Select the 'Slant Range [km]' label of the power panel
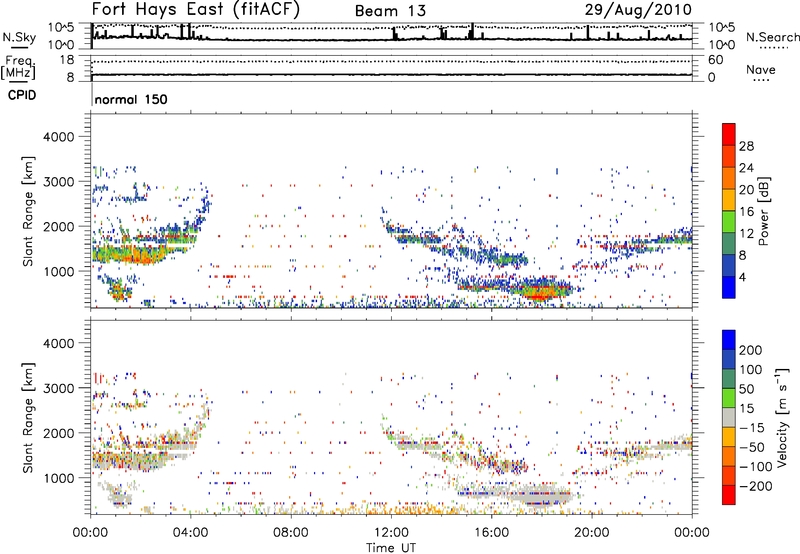This screenshot has height=554, width=800. click(28, 211)
